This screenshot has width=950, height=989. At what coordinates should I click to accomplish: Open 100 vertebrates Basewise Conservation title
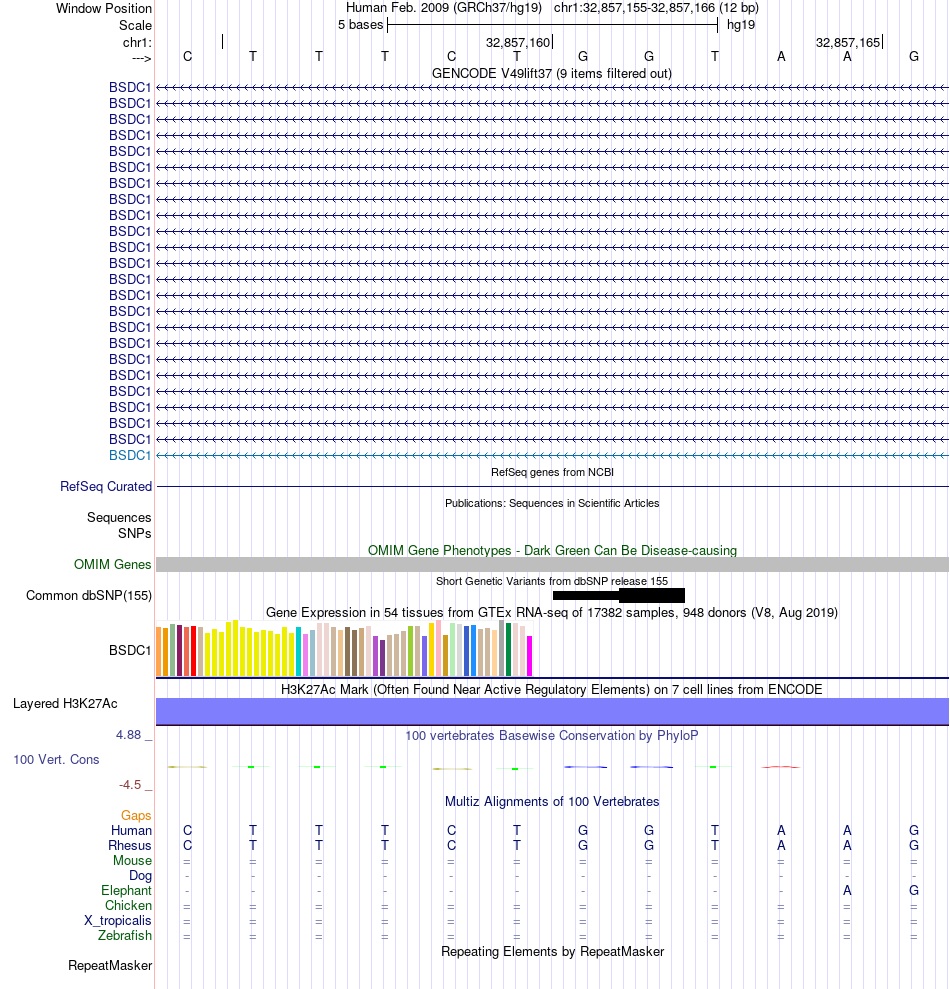pos(551,735)
